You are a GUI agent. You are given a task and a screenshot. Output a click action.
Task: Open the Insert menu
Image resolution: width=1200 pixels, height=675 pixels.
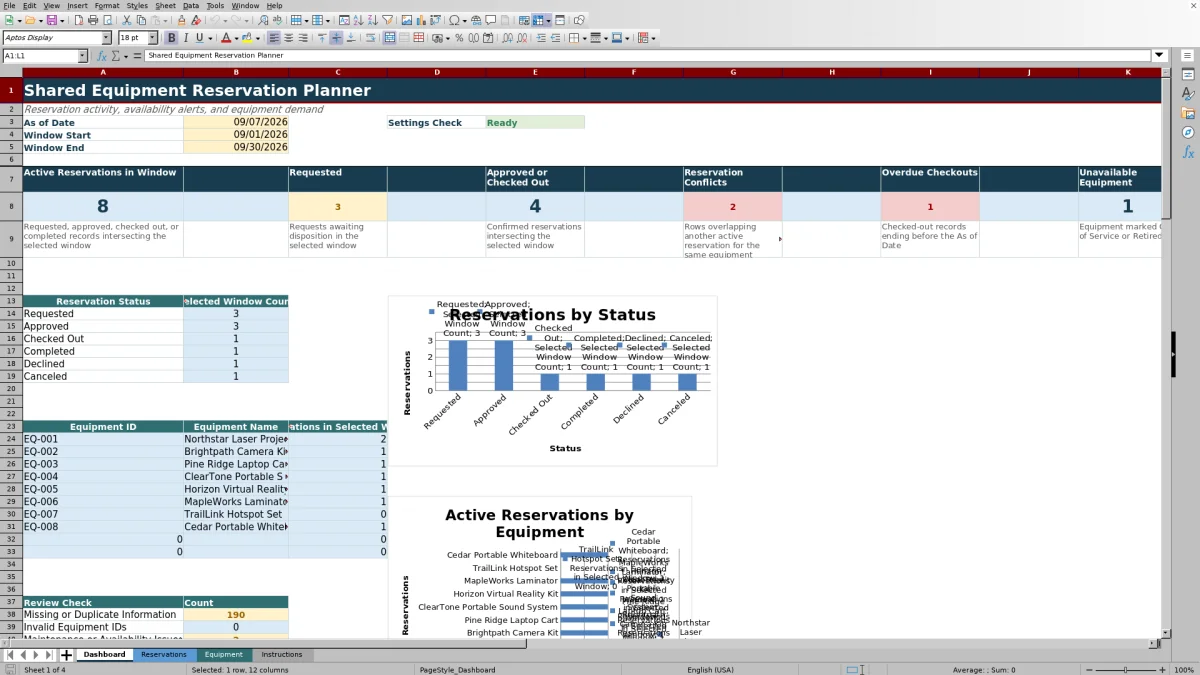click(x=77, y=6)
